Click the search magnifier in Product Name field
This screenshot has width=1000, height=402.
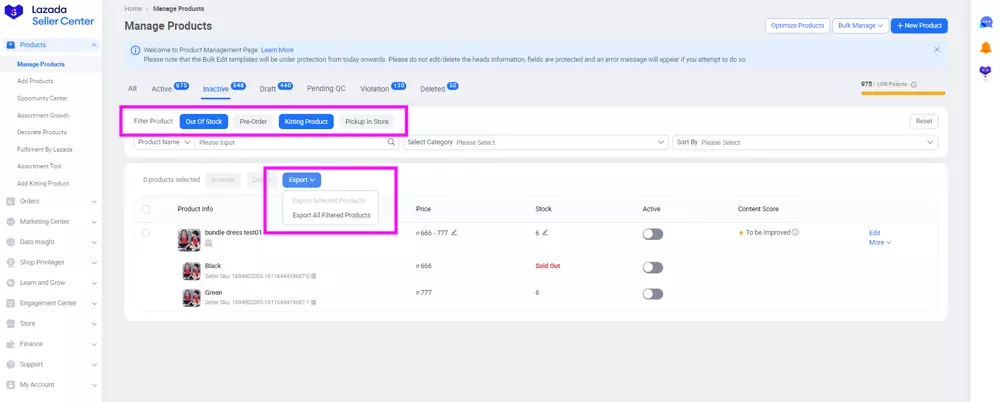[x=392, y=143]
